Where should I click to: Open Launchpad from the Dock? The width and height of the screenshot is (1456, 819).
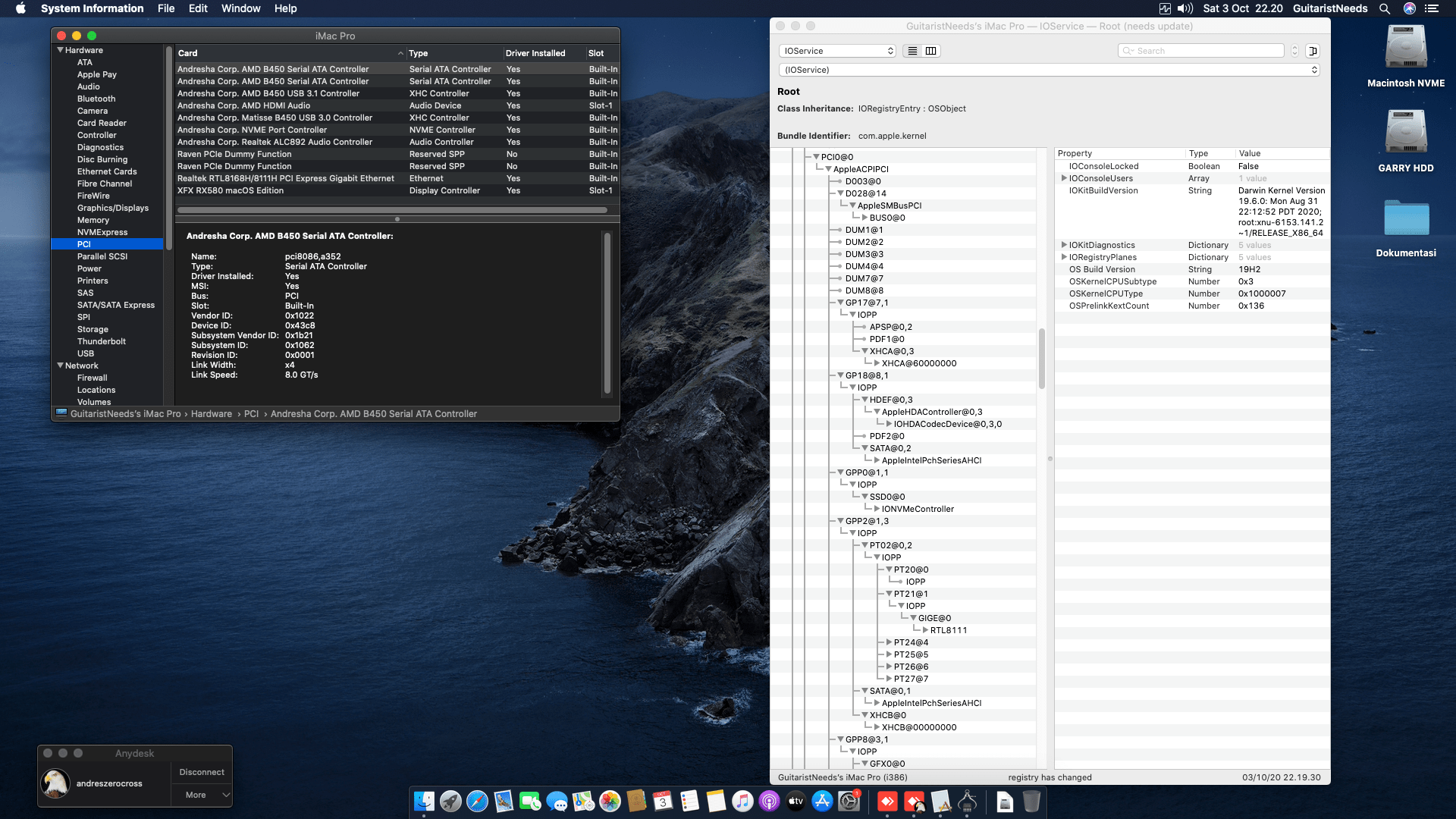(450, 802)
